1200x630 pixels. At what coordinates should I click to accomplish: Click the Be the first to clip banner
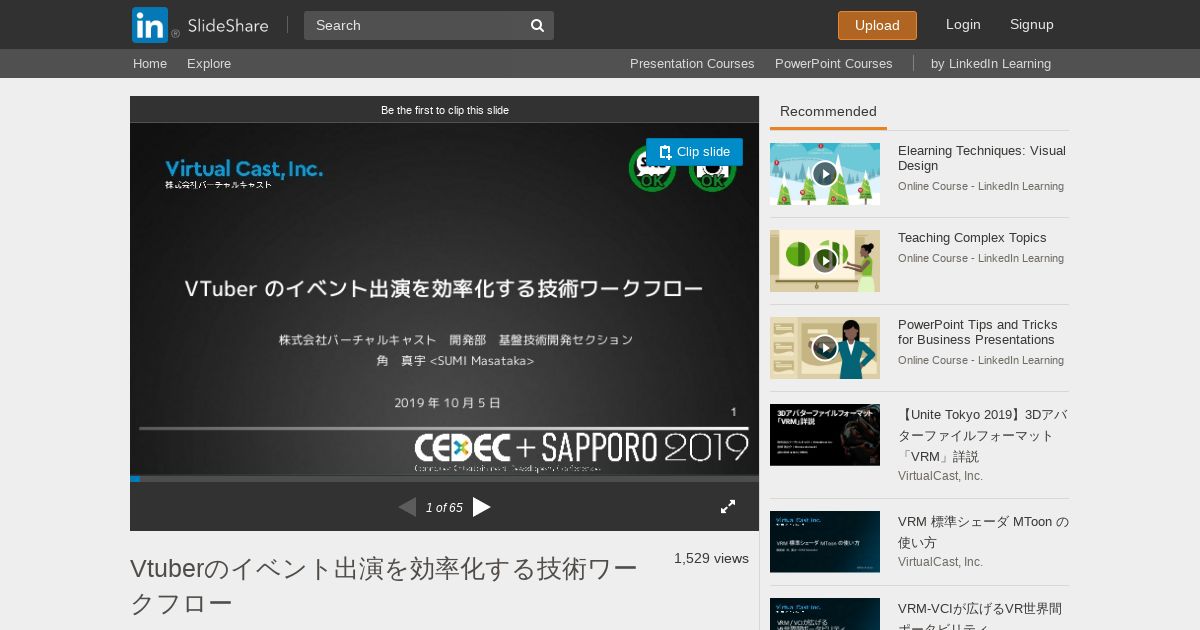coord(445,110)
